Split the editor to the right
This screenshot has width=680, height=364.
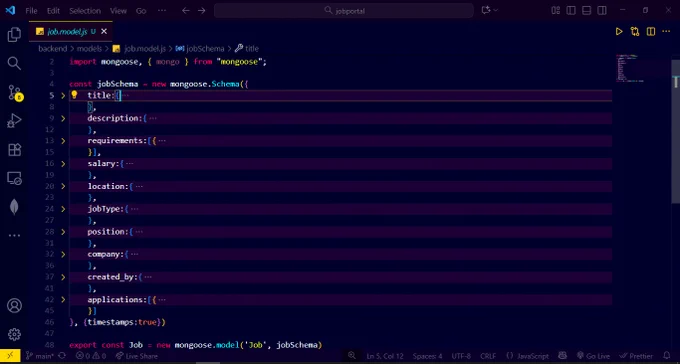(651, 31)
